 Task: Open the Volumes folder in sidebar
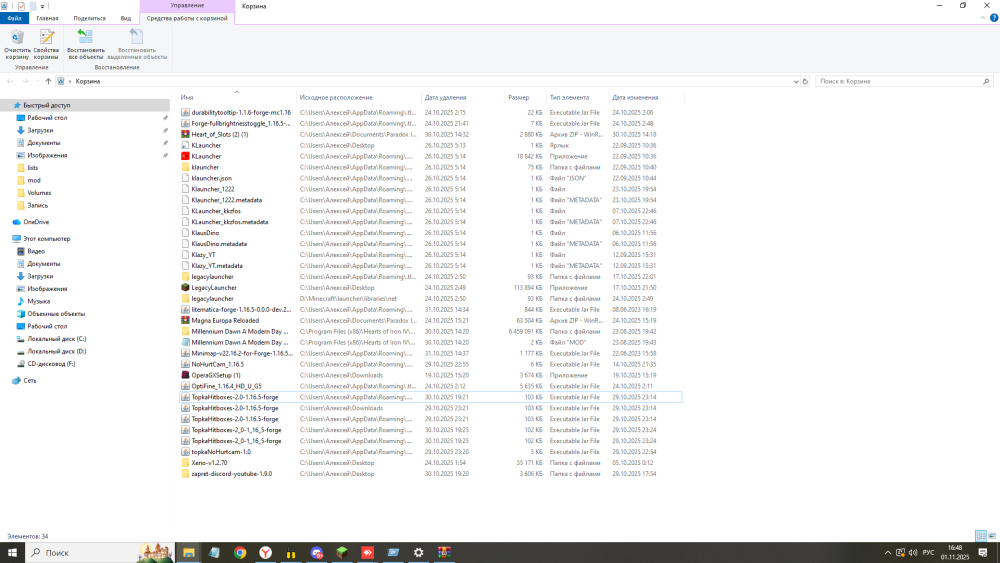tap(39, 193)
